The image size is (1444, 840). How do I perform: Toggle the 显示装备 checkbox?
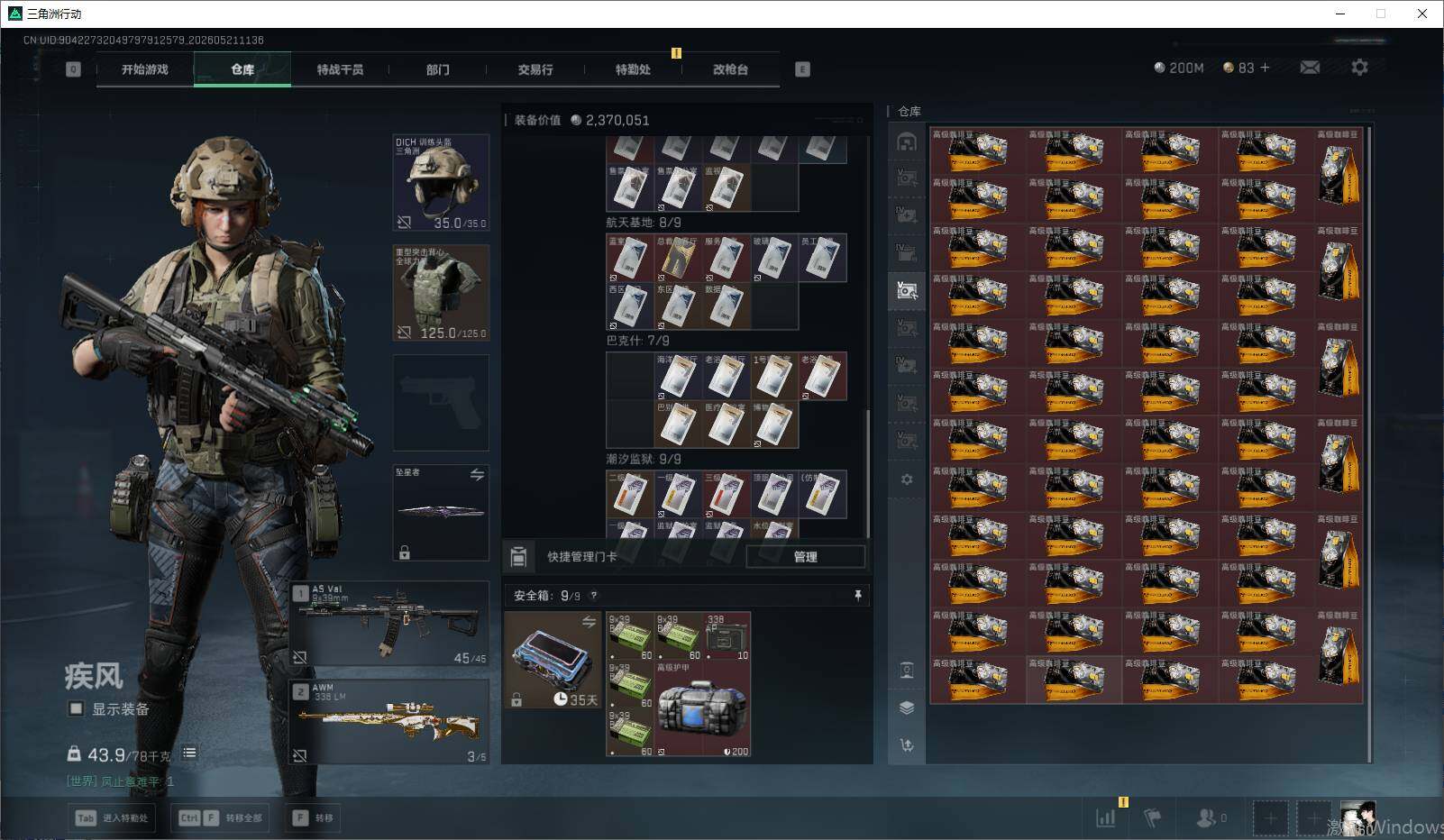(x=77, y=709)
